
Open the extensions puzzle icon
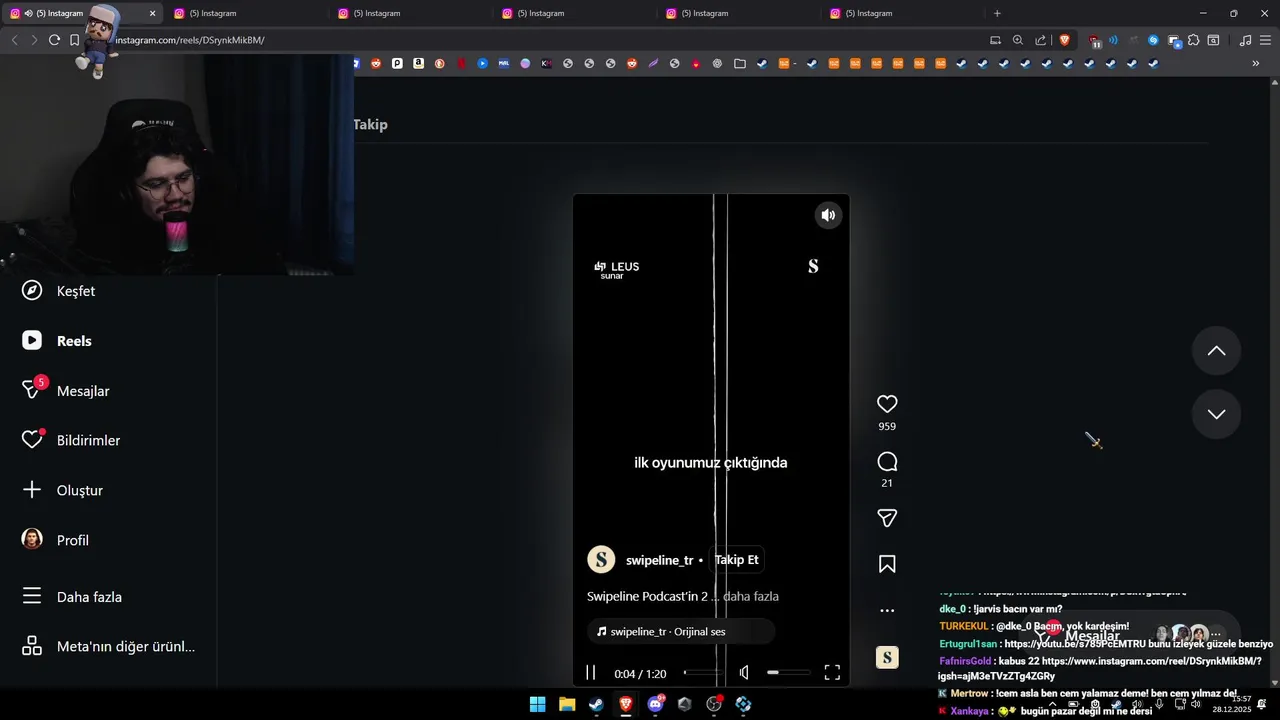pos(1194,40)
